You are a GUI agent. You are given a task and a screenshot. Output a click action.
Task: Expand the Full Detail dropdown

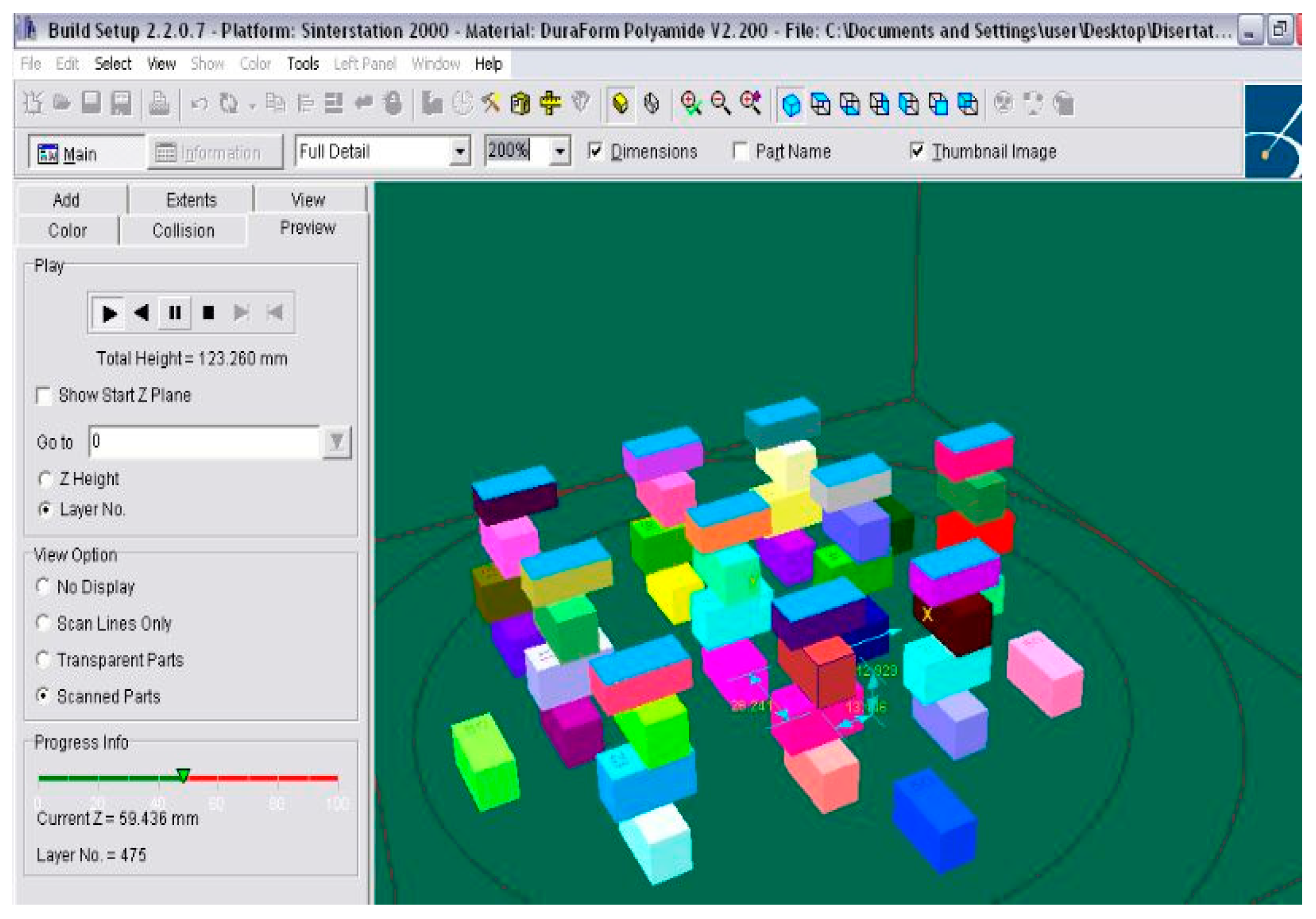click(459, 151)
